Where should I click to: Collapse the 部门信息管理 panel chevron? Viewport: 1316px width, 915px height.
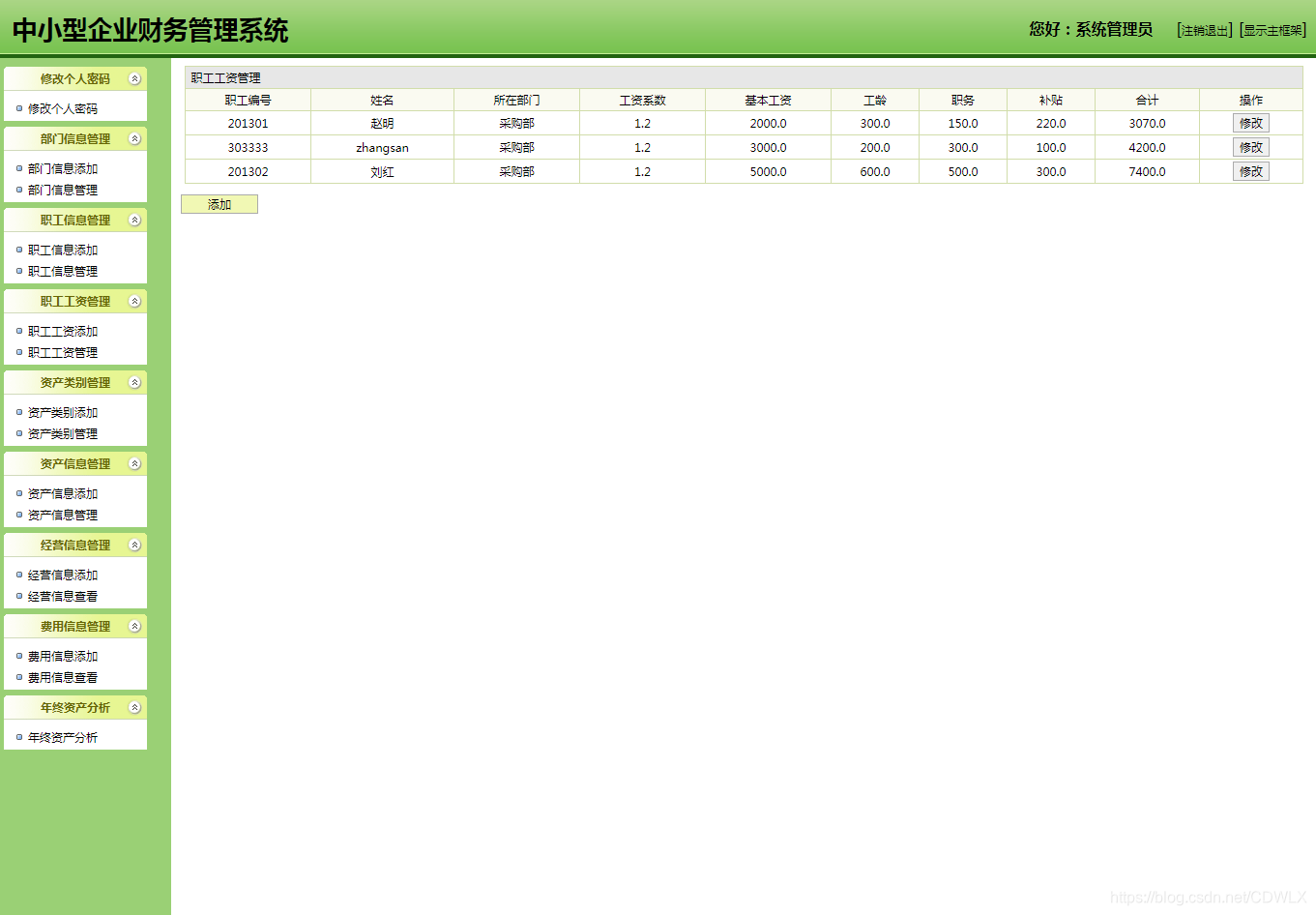coord(135,139)
